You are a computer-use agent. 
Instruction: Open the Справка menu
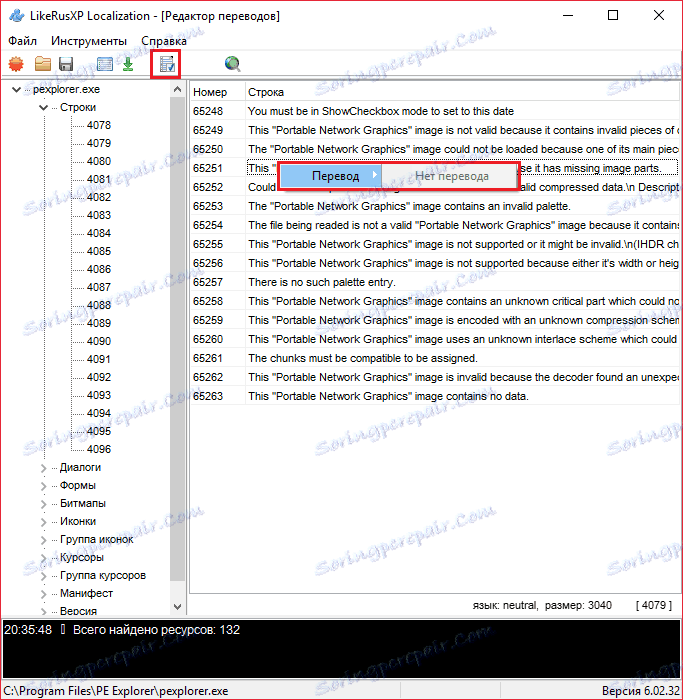[x=164, y=41]
